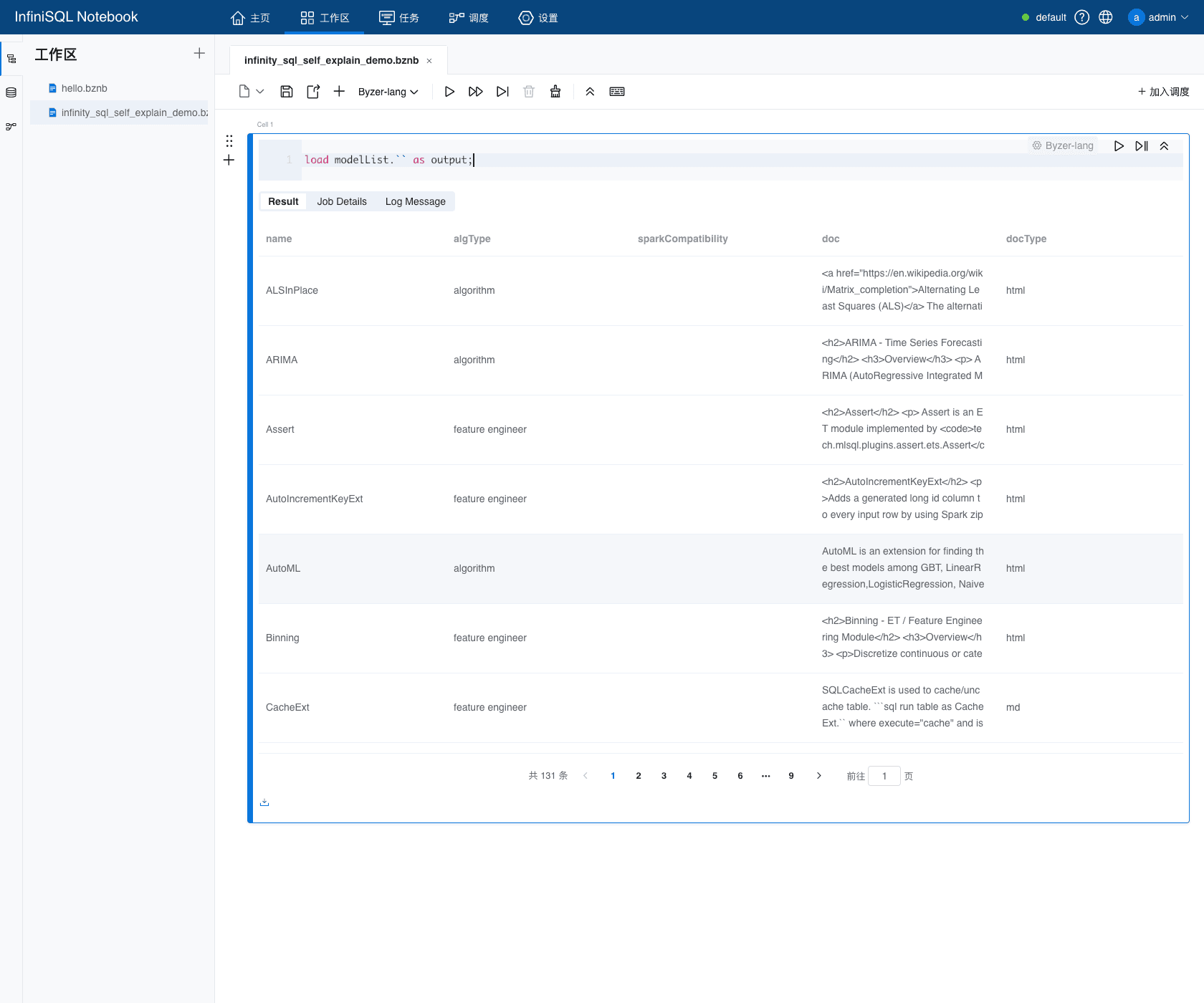This screenshot has height=1003, width=1204.
Task: Insert a cell below with the side plus icon
Action: tap(229, 160)
